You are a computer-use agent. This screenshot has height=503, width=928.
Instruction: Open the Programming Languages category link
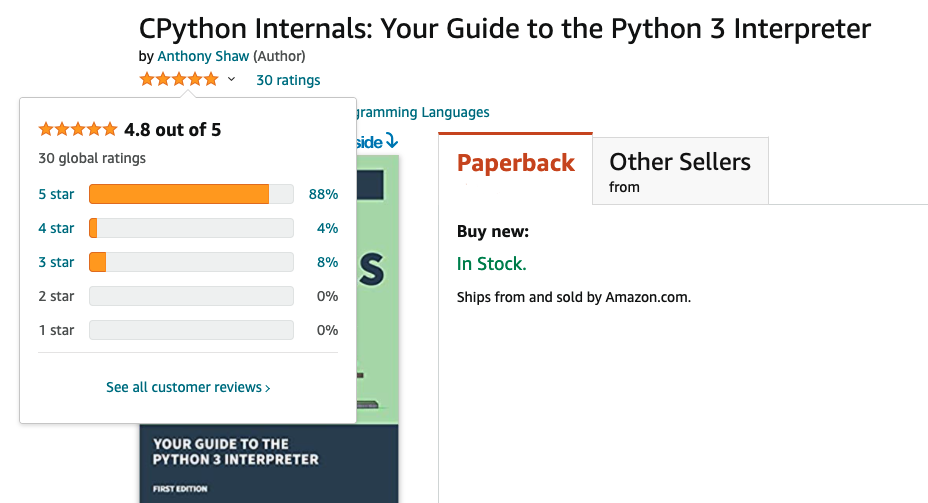point(423,112)
